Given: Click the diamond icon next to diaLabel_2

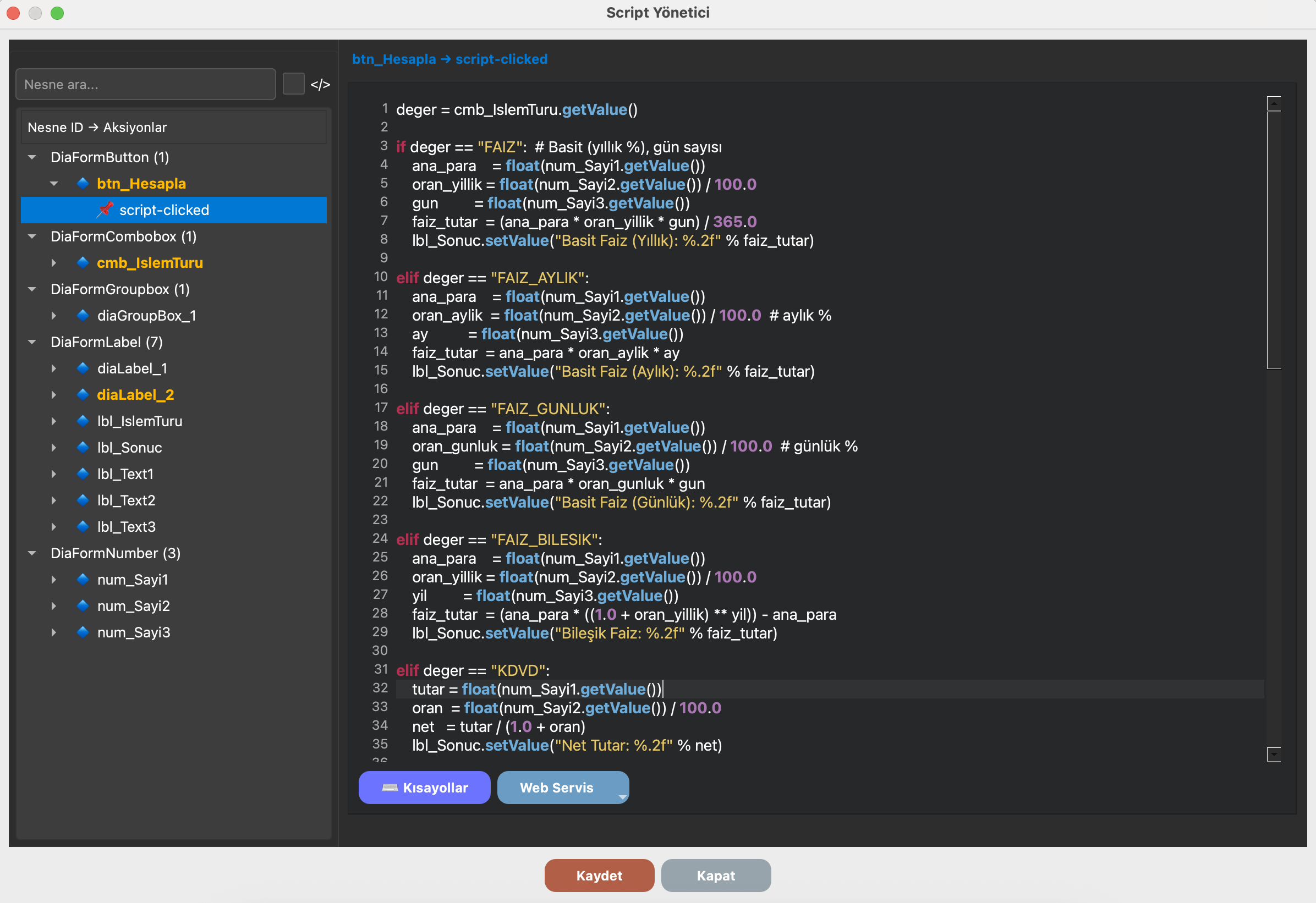Looking at the screenshot, I should [83, 395].
